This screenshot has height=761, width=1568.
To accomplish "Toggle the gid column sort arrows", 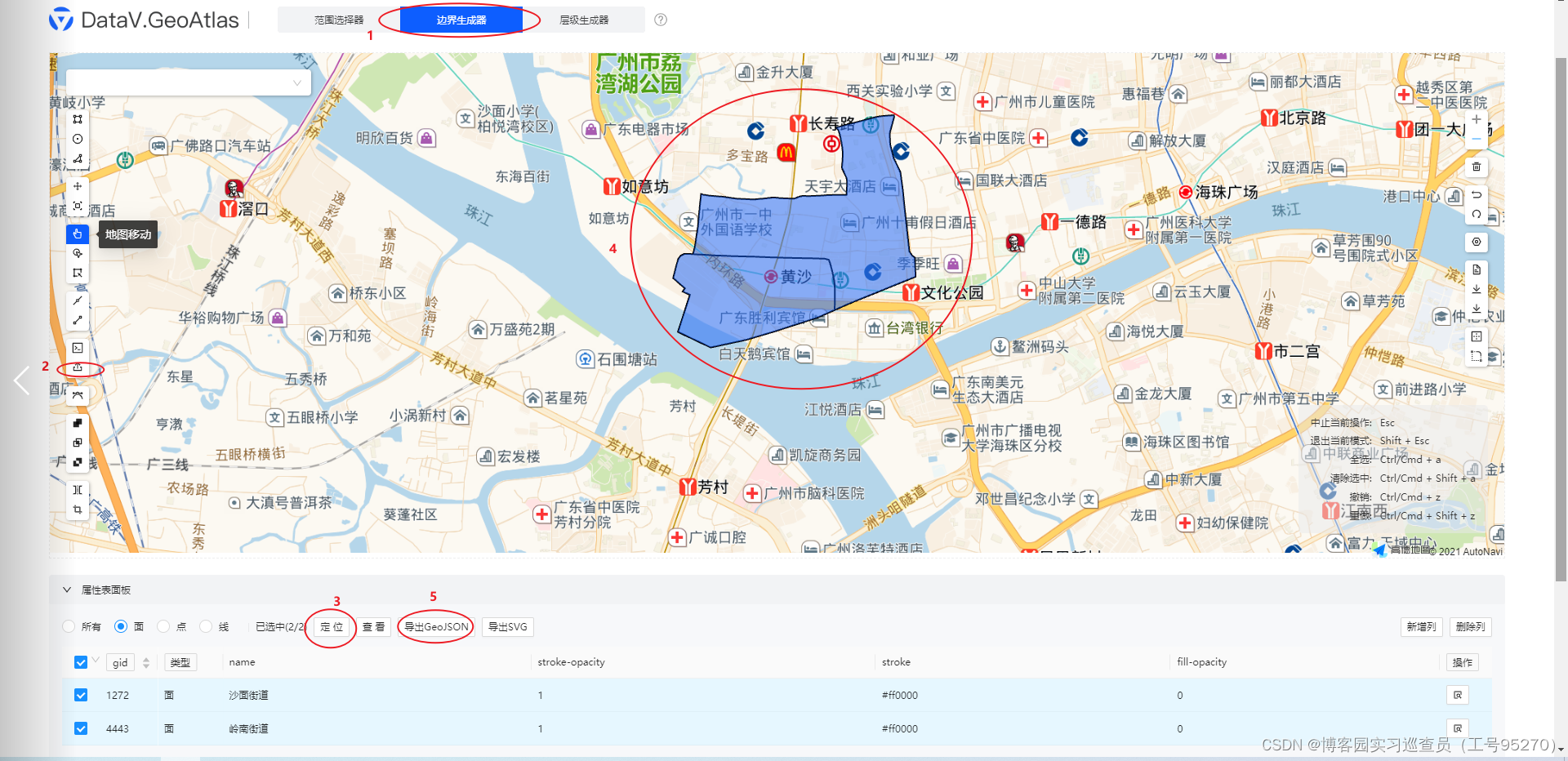I will (x=145, y=661).
